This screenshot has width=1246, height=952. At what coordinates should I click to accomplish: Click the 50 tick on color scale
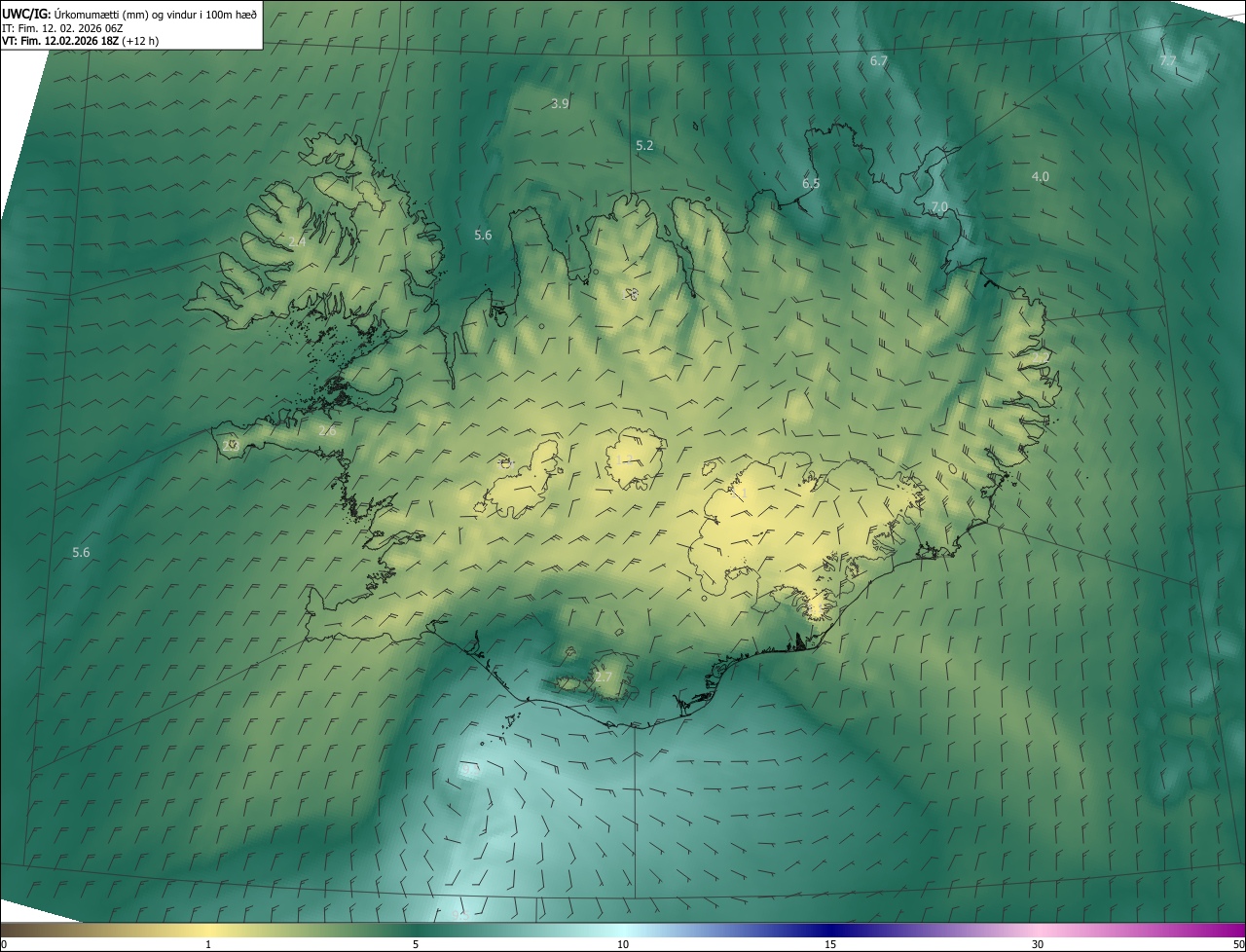1237,944
